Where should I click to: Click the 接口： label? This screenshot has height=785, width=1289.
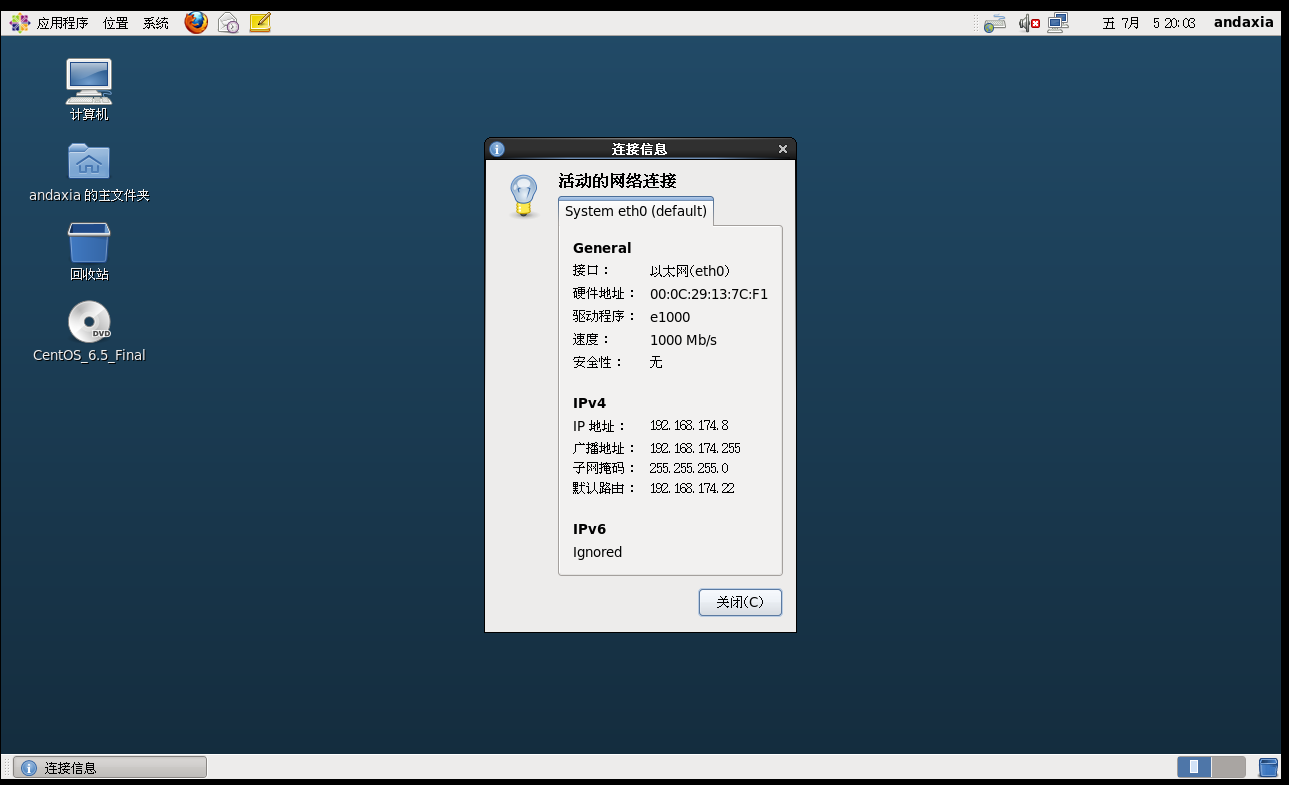click(x=592, y=271)
